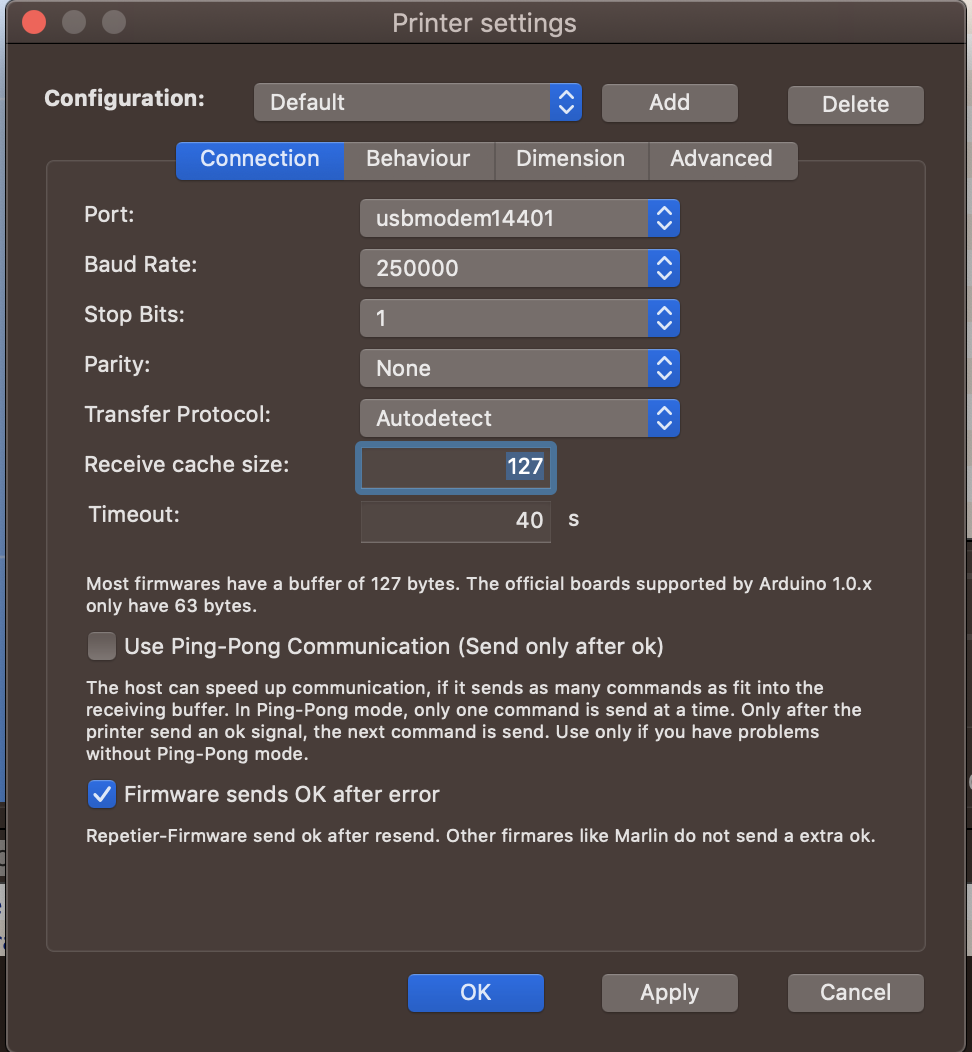
Task: Click the Apply button
Action: point(669,992)
